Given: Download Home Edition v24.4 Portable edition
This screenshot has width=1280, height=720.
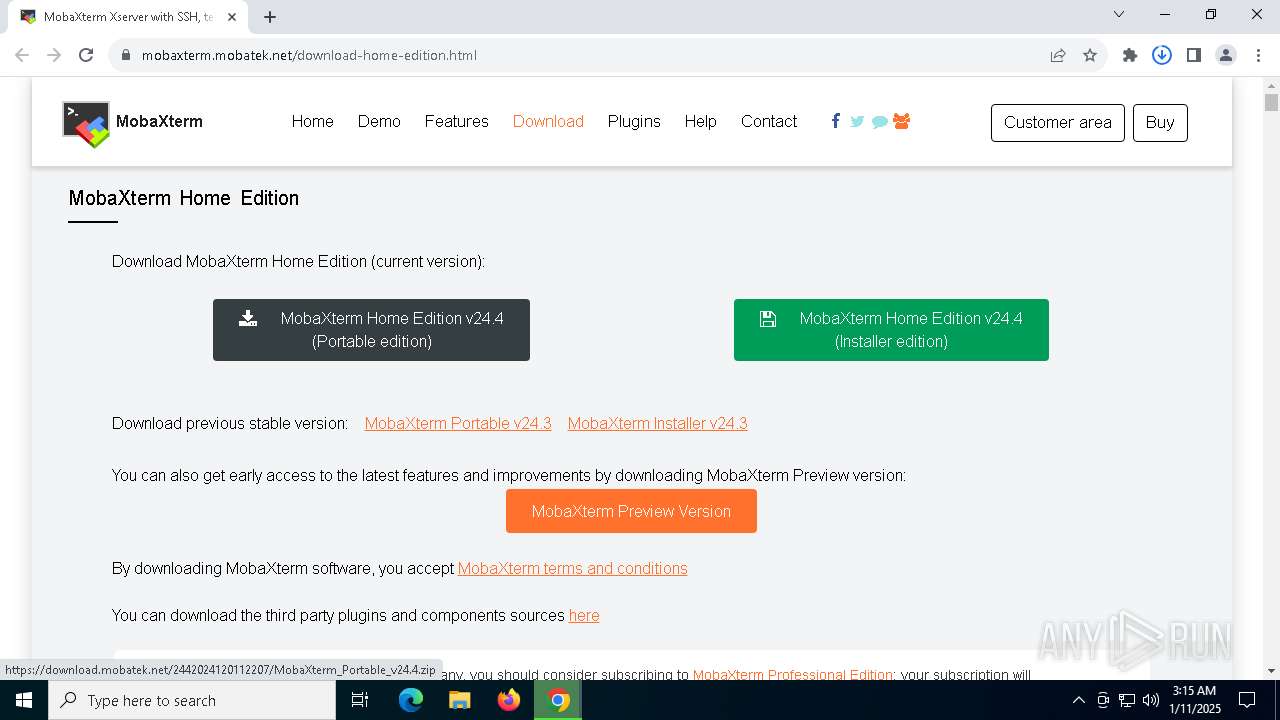Looking at the screenshot, I should (x=371, y=330).
